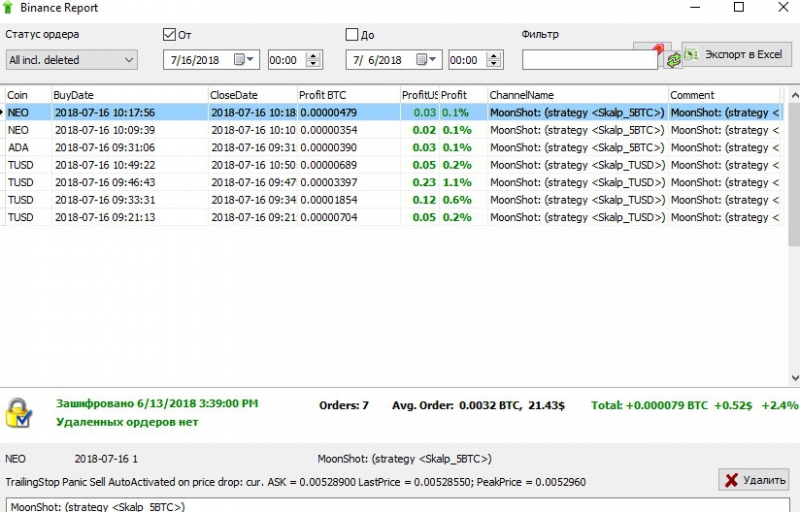800x512 pixels.
Task: Click the partly hidden red-icon button above the refresh icon
Action: [x=652, y=46]
